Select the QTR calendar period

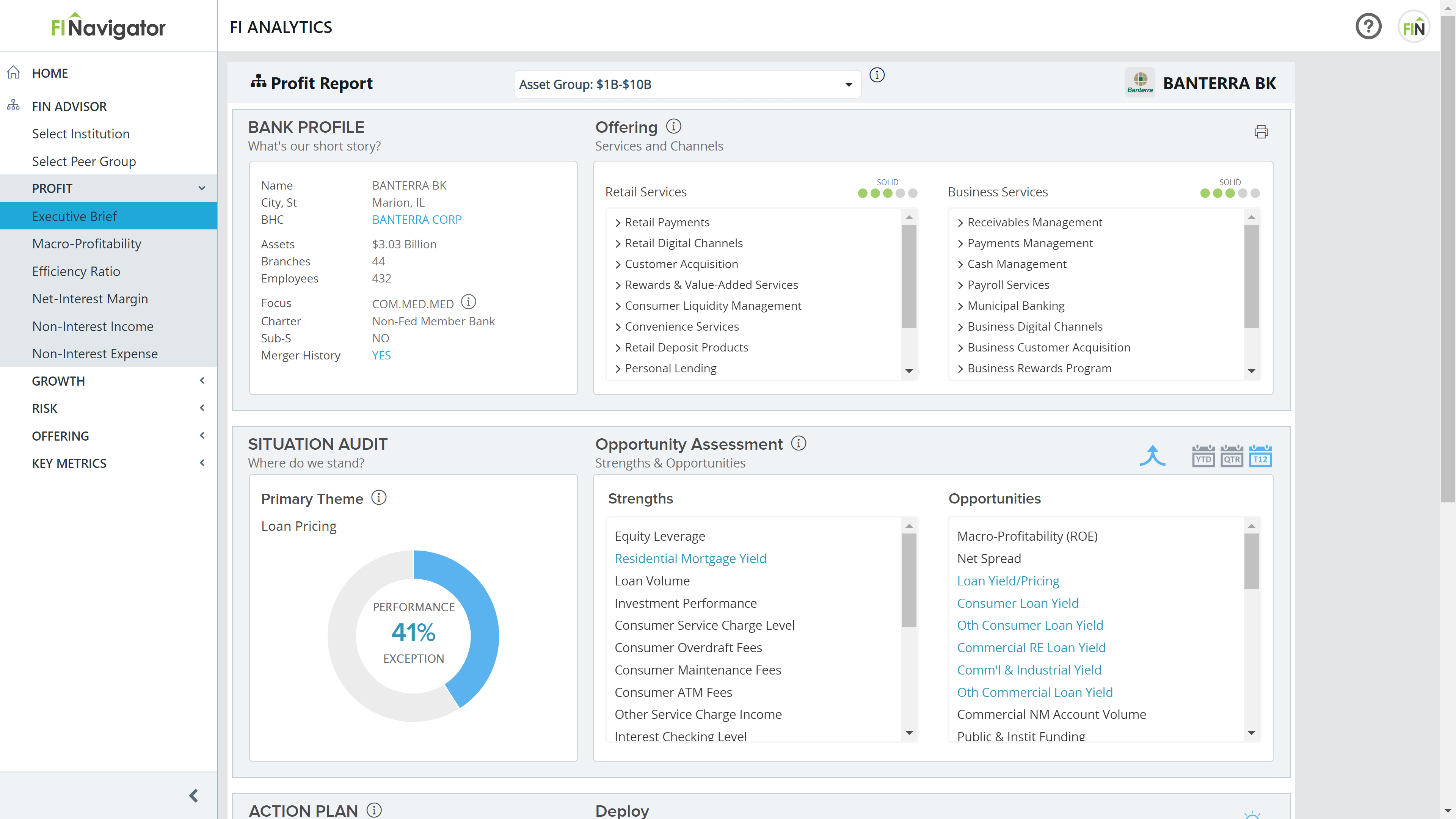click(1232, 456)
